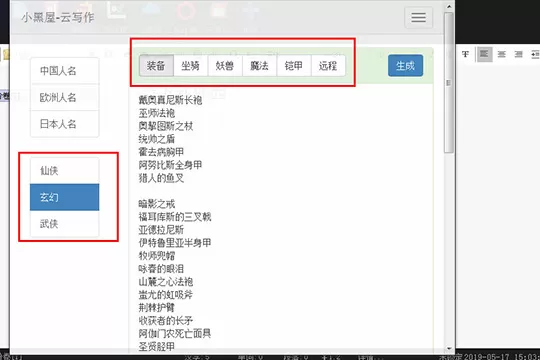The width and height of the screenshot is (540, 360).
Task: Click the generated name 阿伽门农死亡面具
Action: click(x=175, y=333)
